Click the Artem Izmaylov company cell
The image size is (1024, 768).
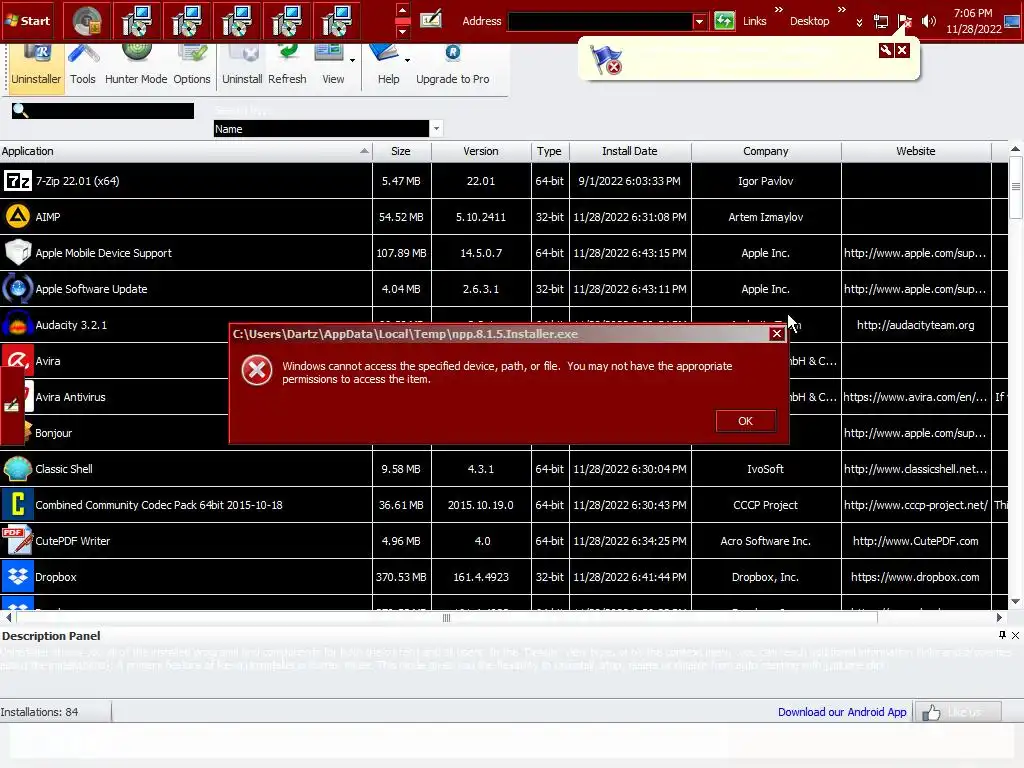(x=765, y=217)
